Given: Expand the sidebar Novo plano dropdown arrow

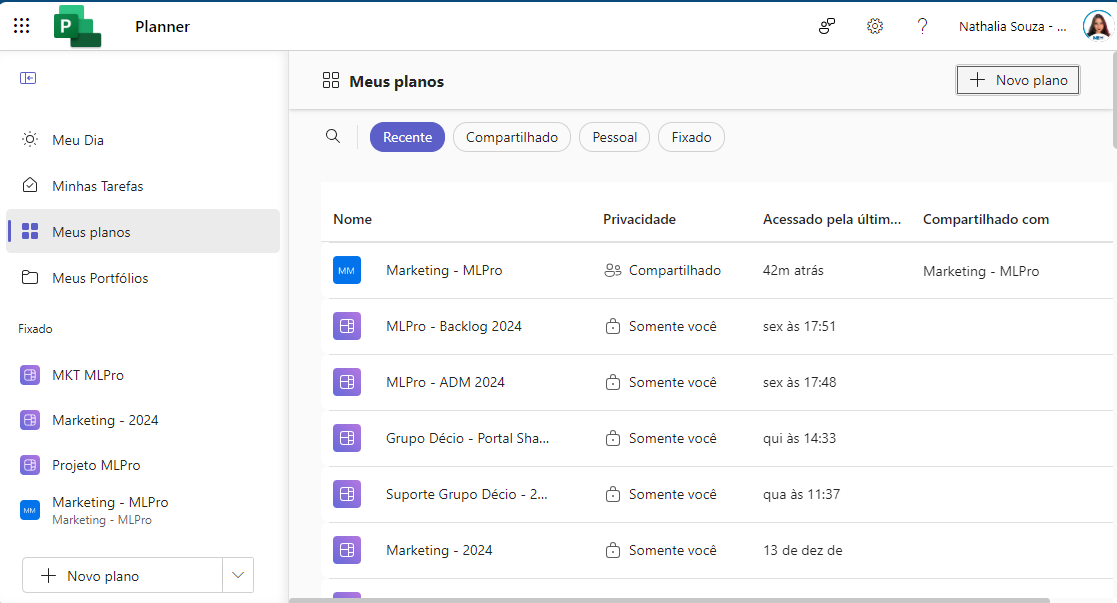Looking at the screenshot, I should point(238,575).
